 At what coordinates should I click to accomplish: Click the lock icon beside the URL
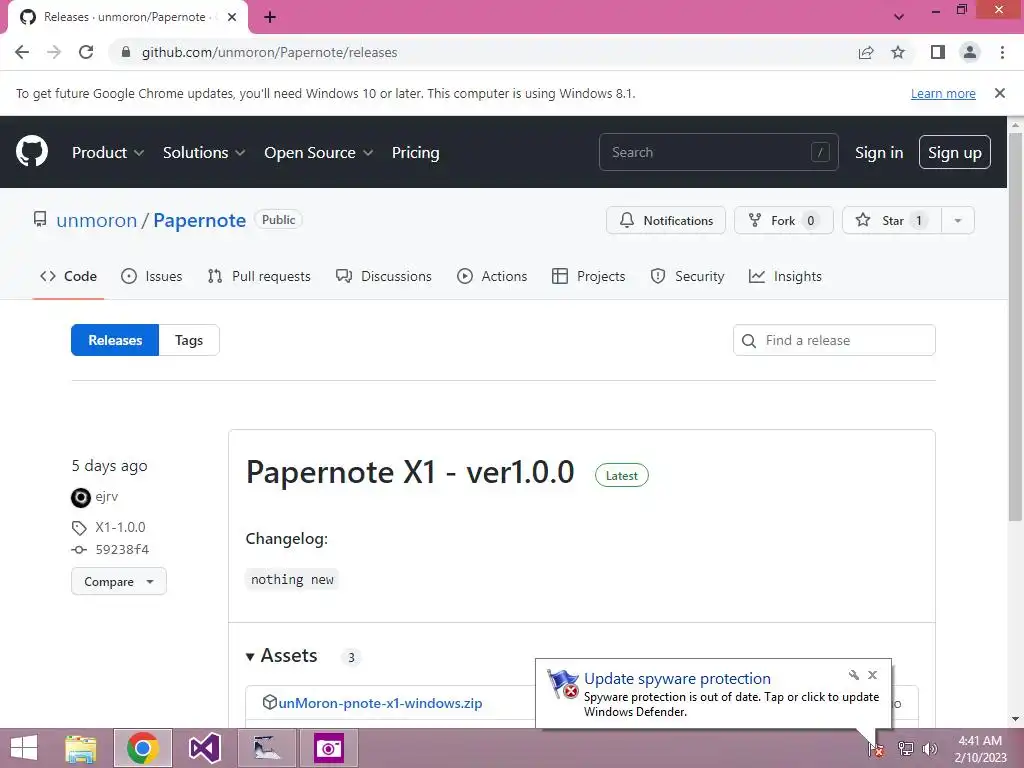(x=126, y=52)
